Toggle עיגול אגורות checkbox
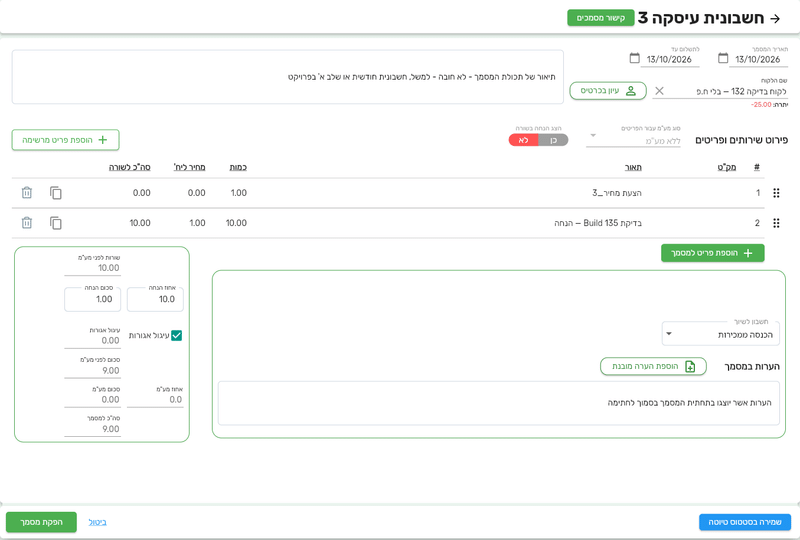Image resolution: width=800 pixels, height=540 pixels. point(177,335)
